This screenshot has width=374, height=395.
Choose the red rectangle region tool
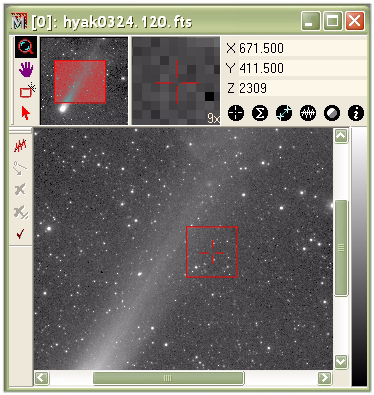[27, 90]
